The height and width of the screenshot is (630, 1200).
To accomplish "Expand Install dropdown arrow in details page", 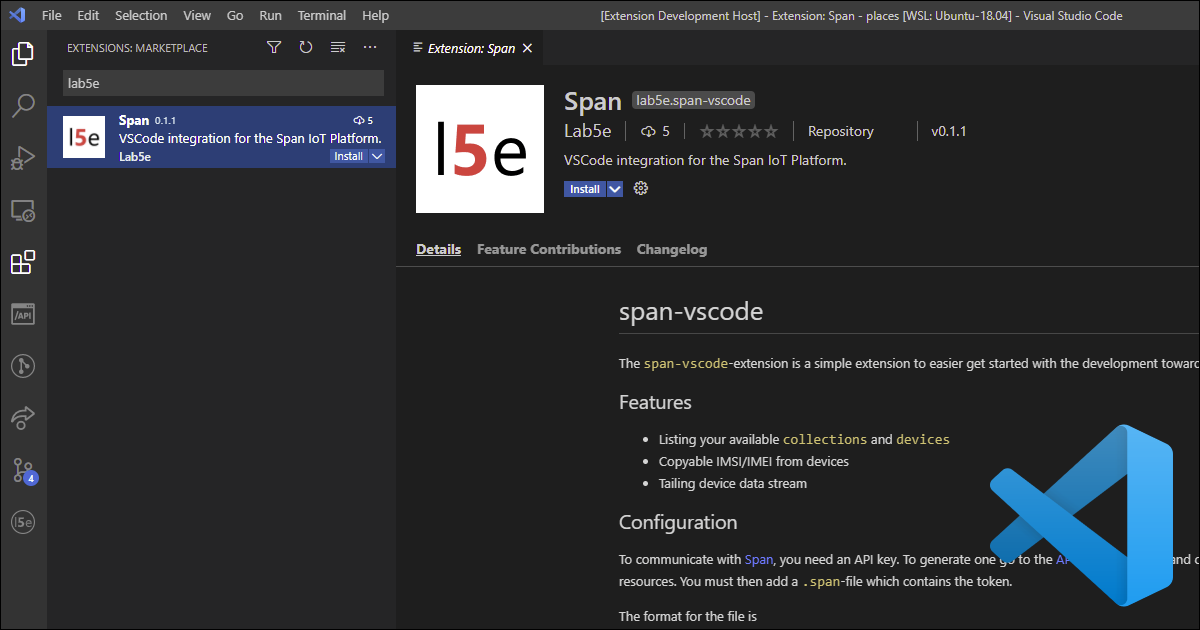I will pos(615,189).
